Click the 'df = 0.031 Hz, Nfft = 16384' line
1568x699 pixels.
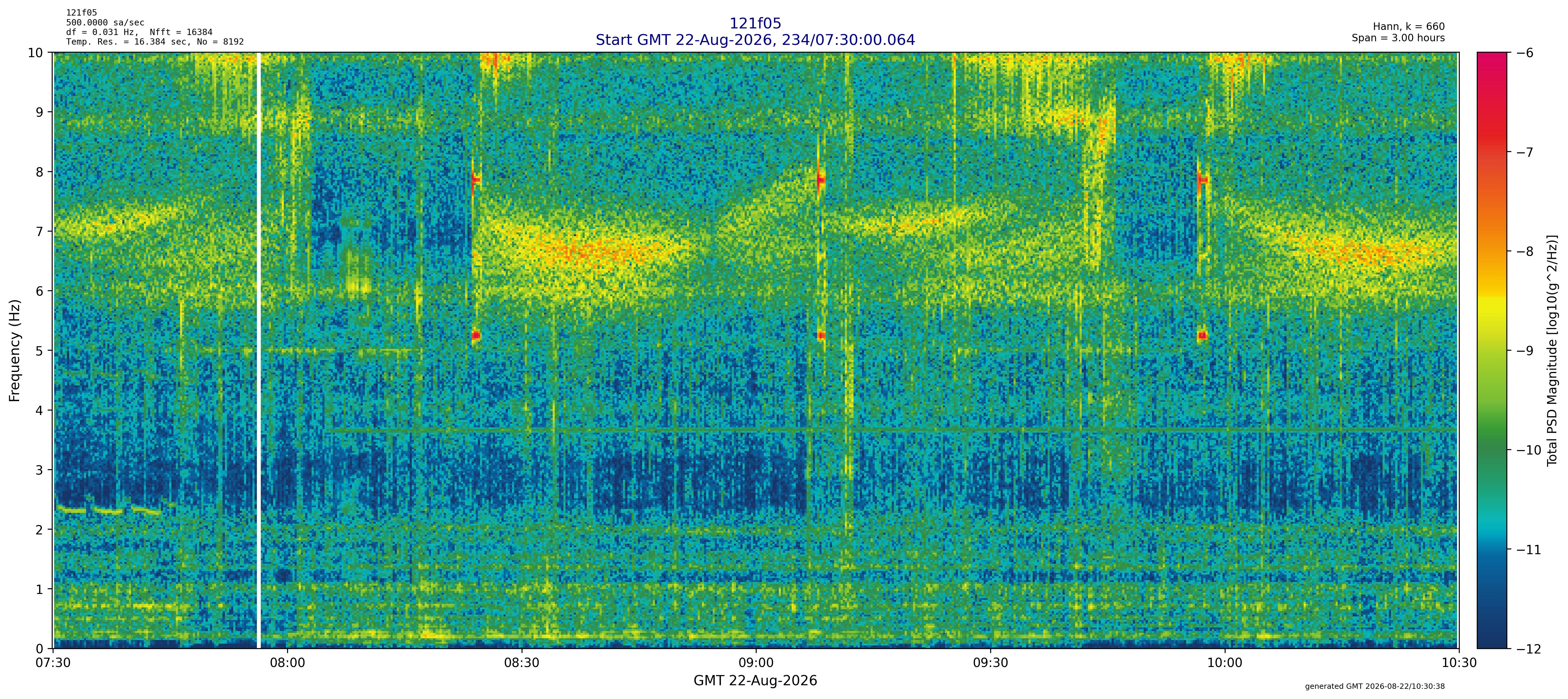tap(139, 32)
